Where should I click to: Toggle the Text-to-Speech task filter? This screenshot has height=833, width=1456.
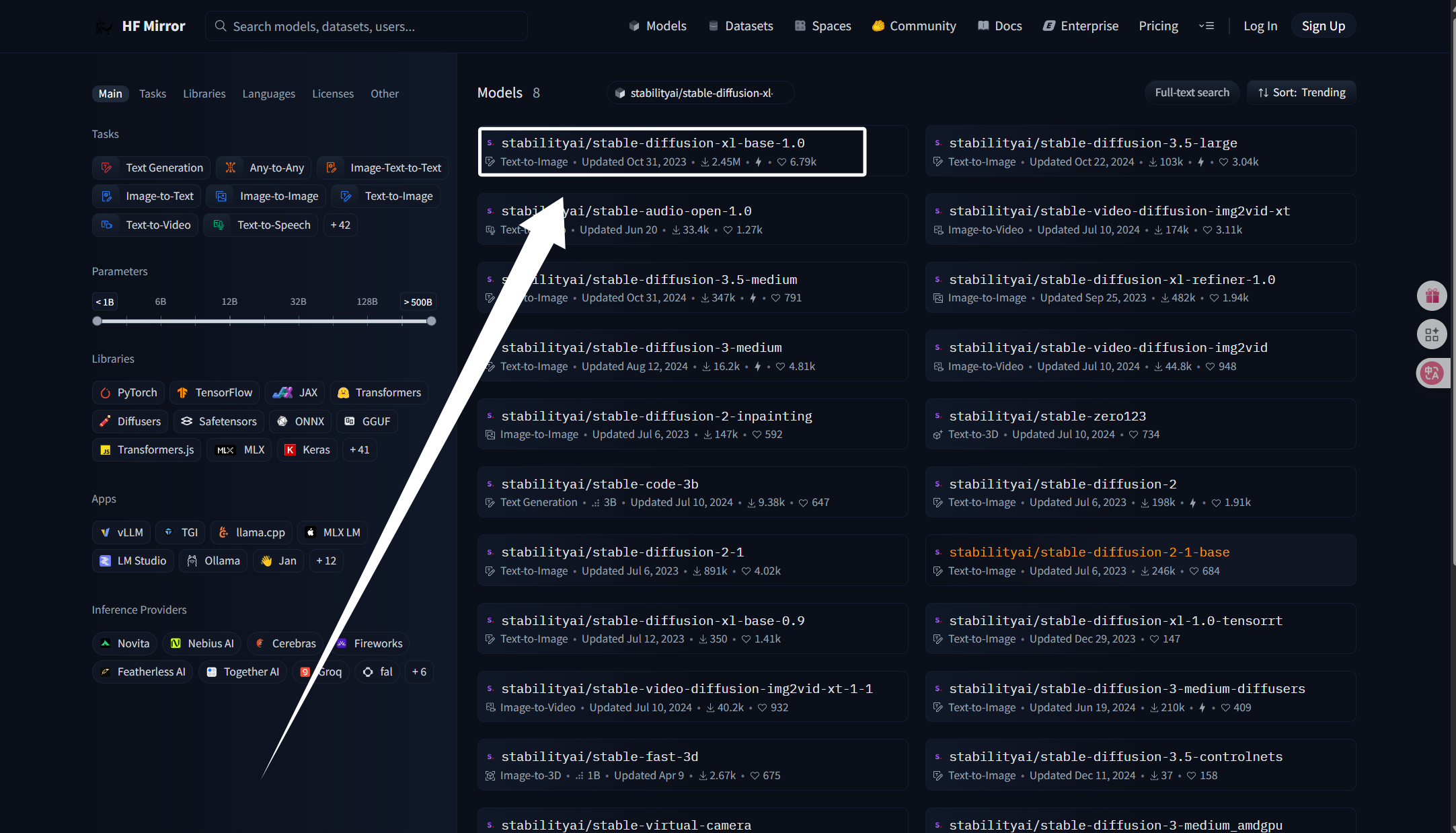pos(261,225)
